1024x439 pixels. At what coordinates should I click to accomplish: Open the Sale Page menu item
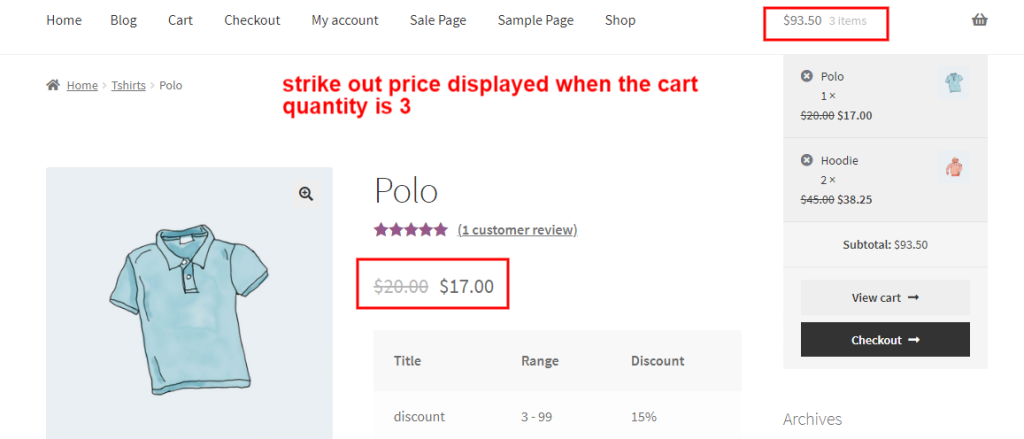pos(438,20)
